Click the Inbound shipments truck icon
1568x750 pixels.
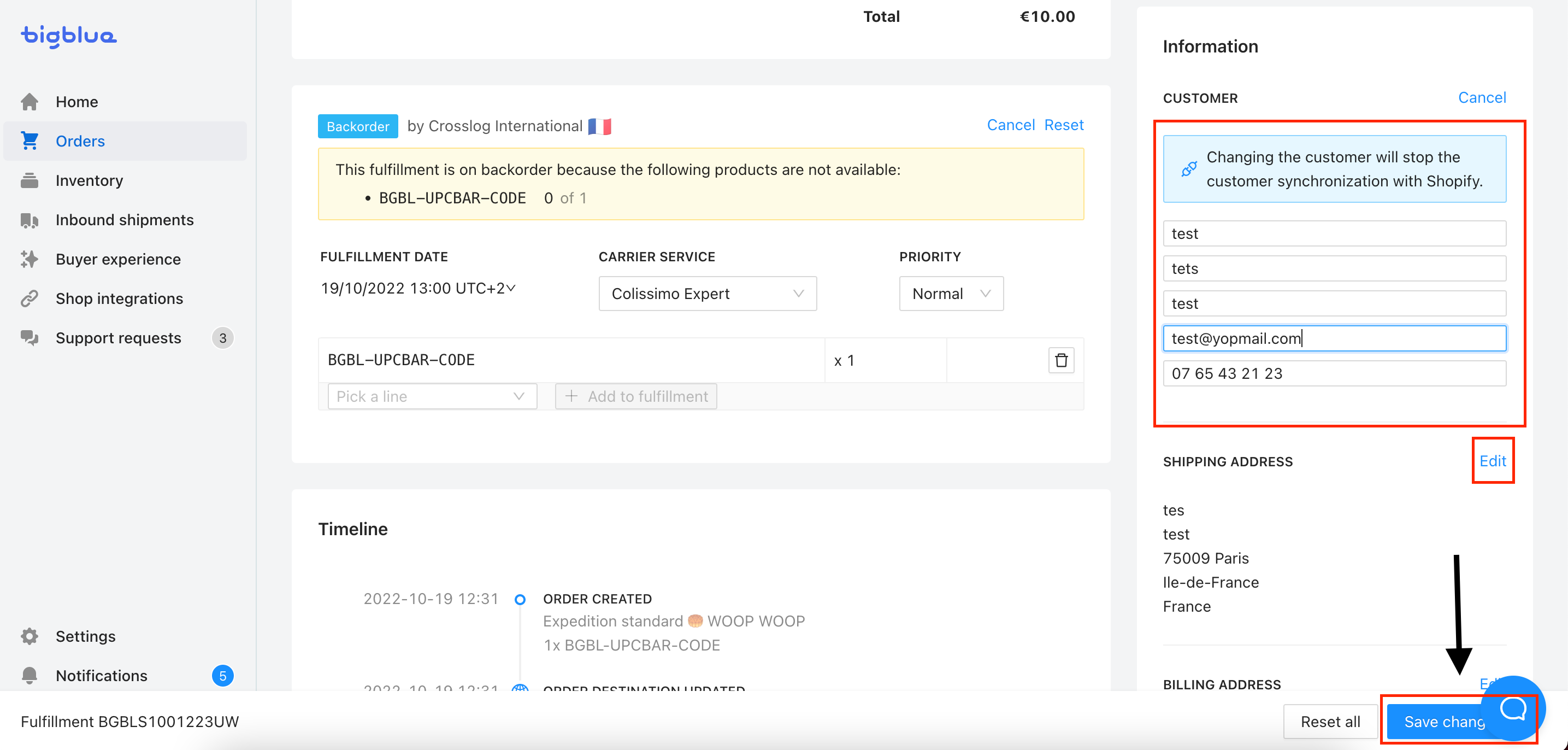point(29,220)
